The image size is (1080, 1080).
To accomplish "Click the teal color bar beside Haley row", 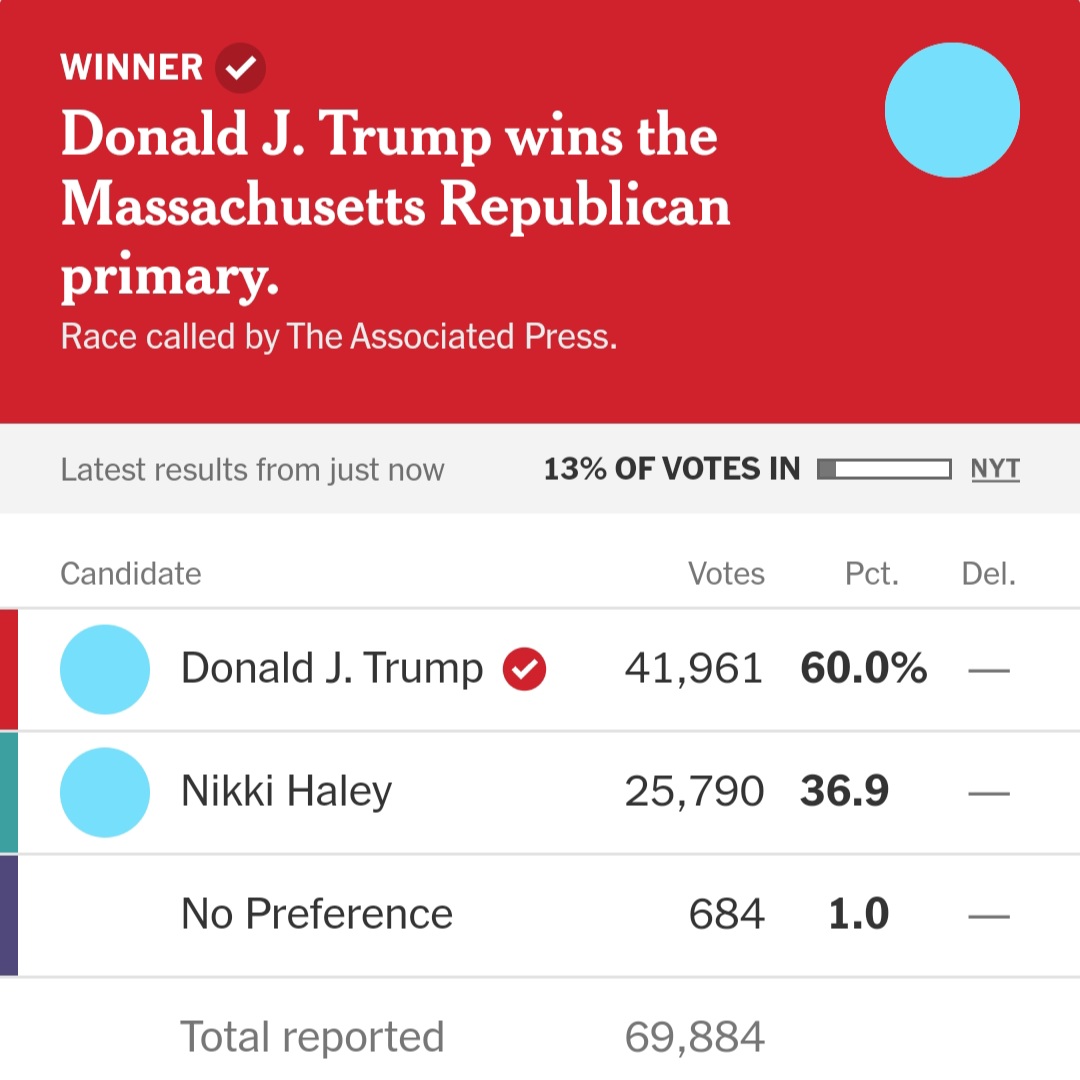I will [x=8, y=792].
